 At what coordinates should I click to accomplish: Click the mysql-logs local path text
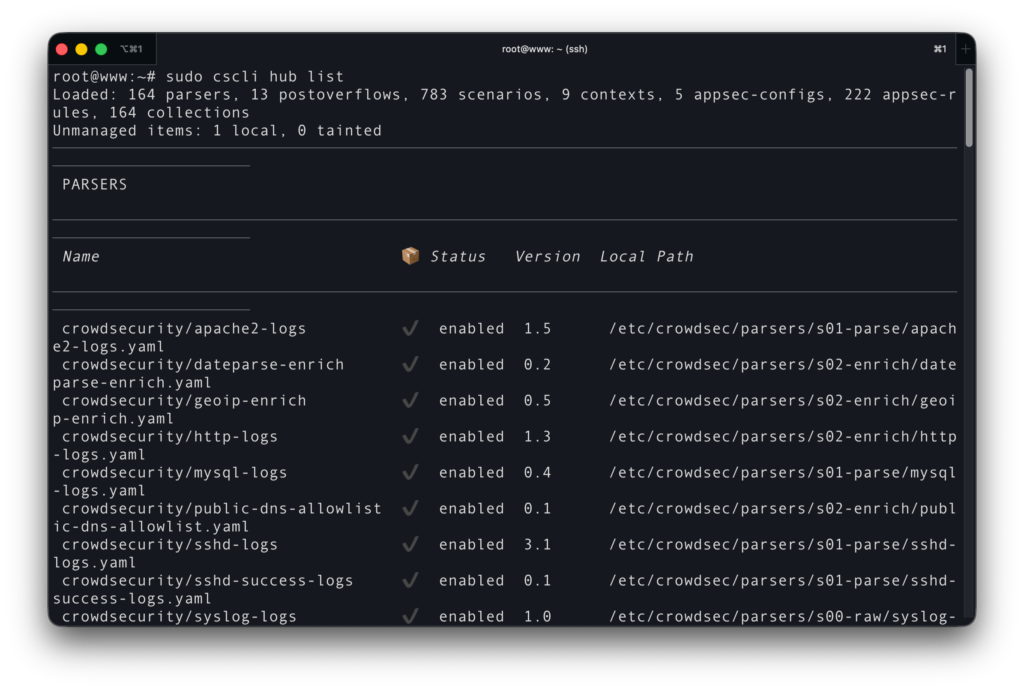[x=782, y=472]
